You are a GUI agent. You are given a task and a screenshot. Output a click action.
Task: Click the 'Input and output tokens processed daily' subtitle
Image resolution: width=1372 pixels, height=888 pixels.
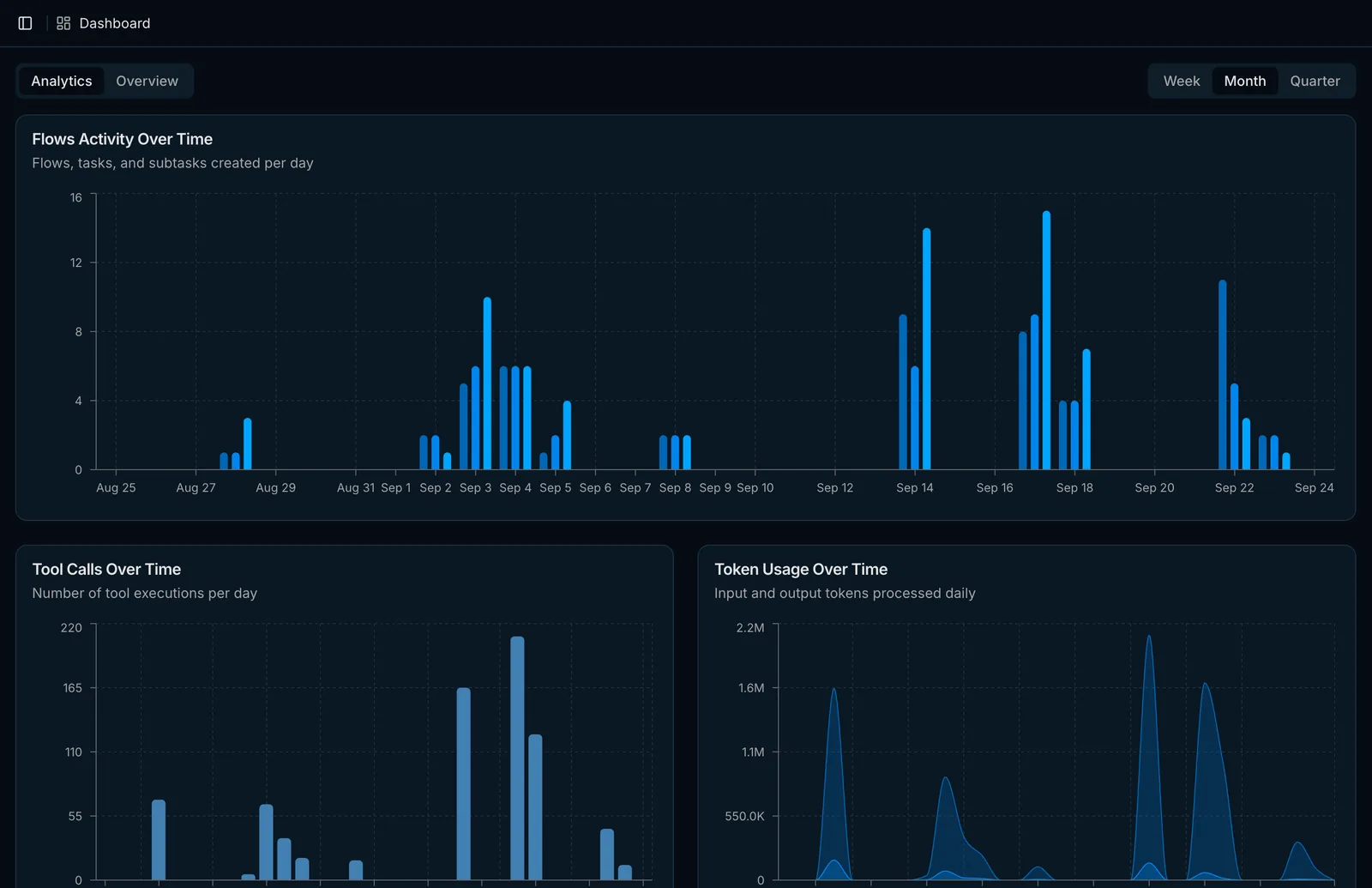[x=845, y=593]
